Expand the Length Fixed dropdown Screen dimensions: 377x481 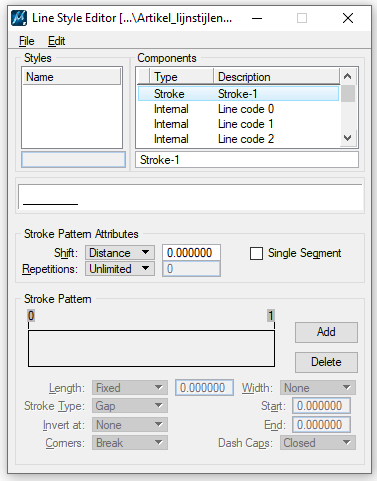click(130, 388)
